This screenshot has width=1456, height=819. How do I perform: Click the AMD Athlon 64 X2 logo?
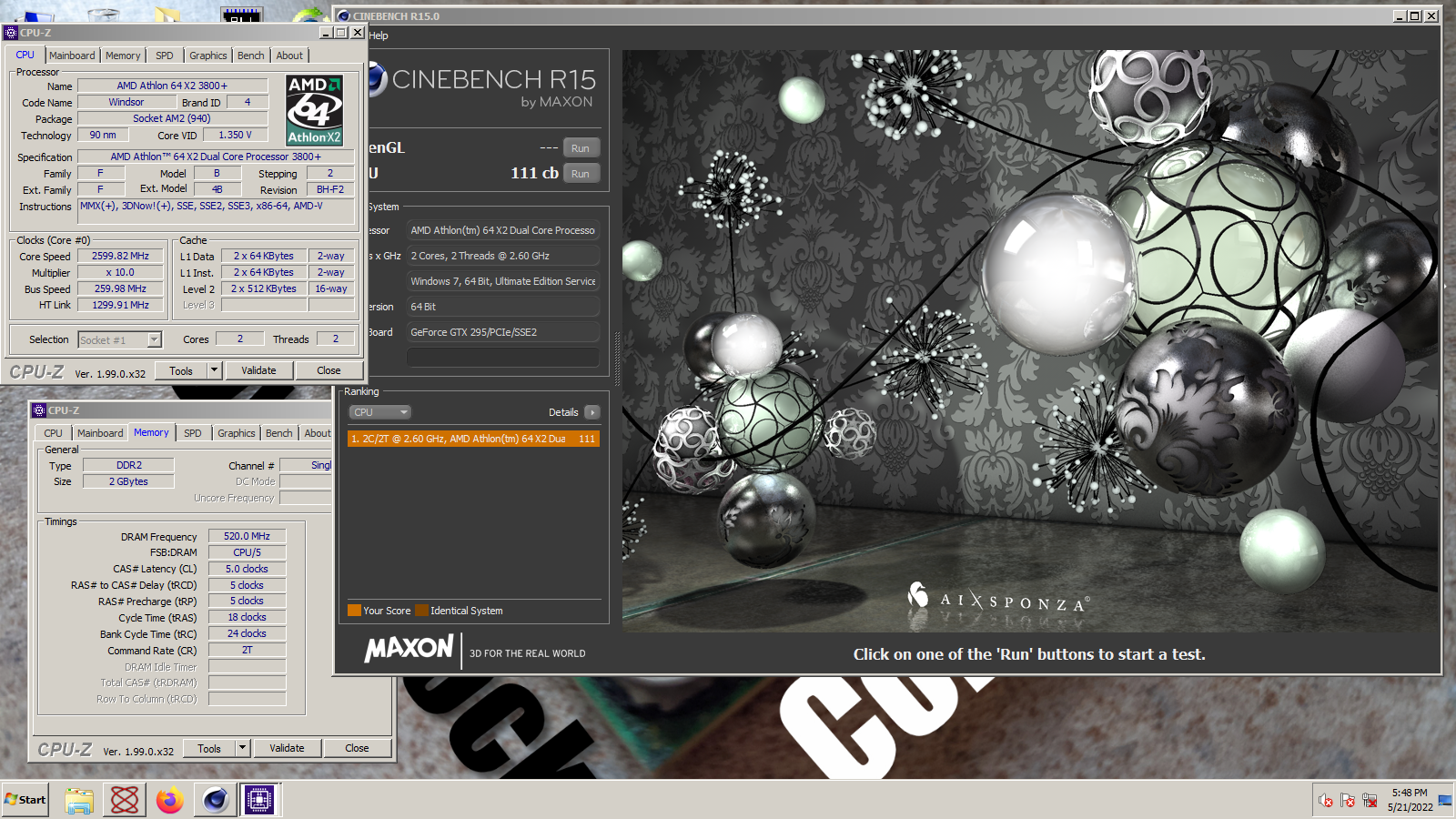pyautogui.click(x=314, y=110)
